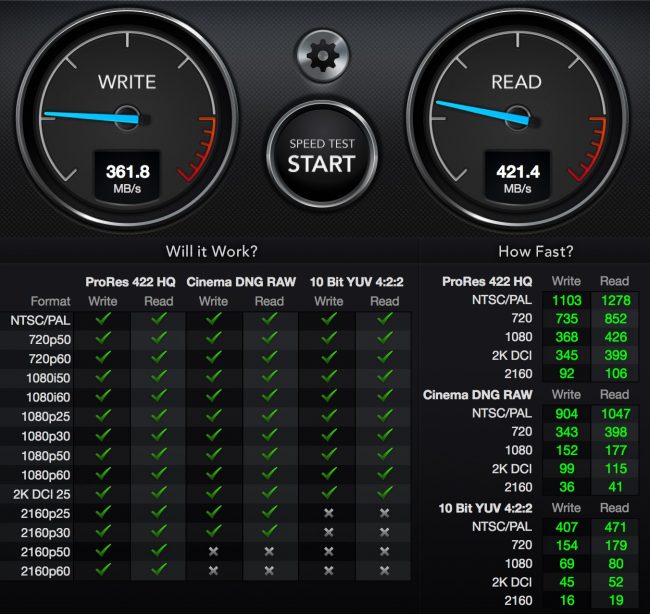Click 'Cinema DNG RAW' header in Will it Work

(x=241, y=282)
